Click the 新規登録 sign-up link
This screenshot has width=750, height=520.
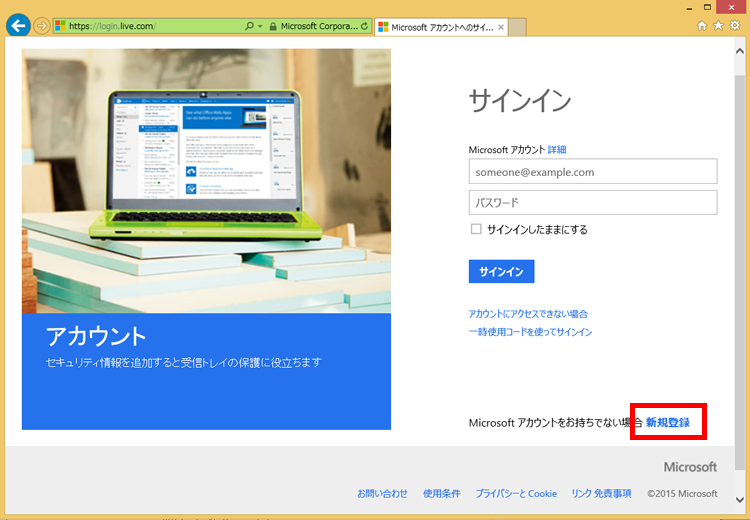pos(667,423)
